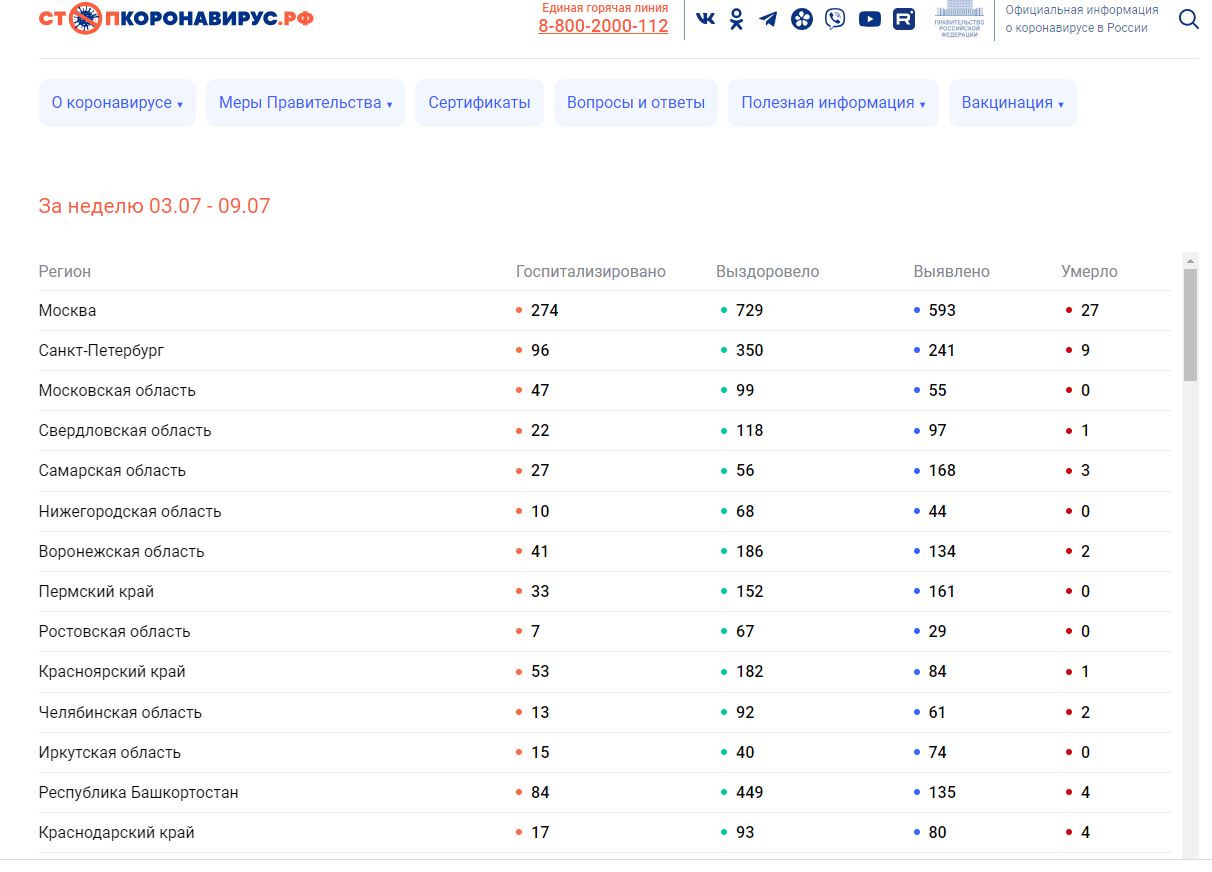Click the table's vertical scrollbar thumb
Screen dimensions: 1212x872
click(x=1190, y=325)
